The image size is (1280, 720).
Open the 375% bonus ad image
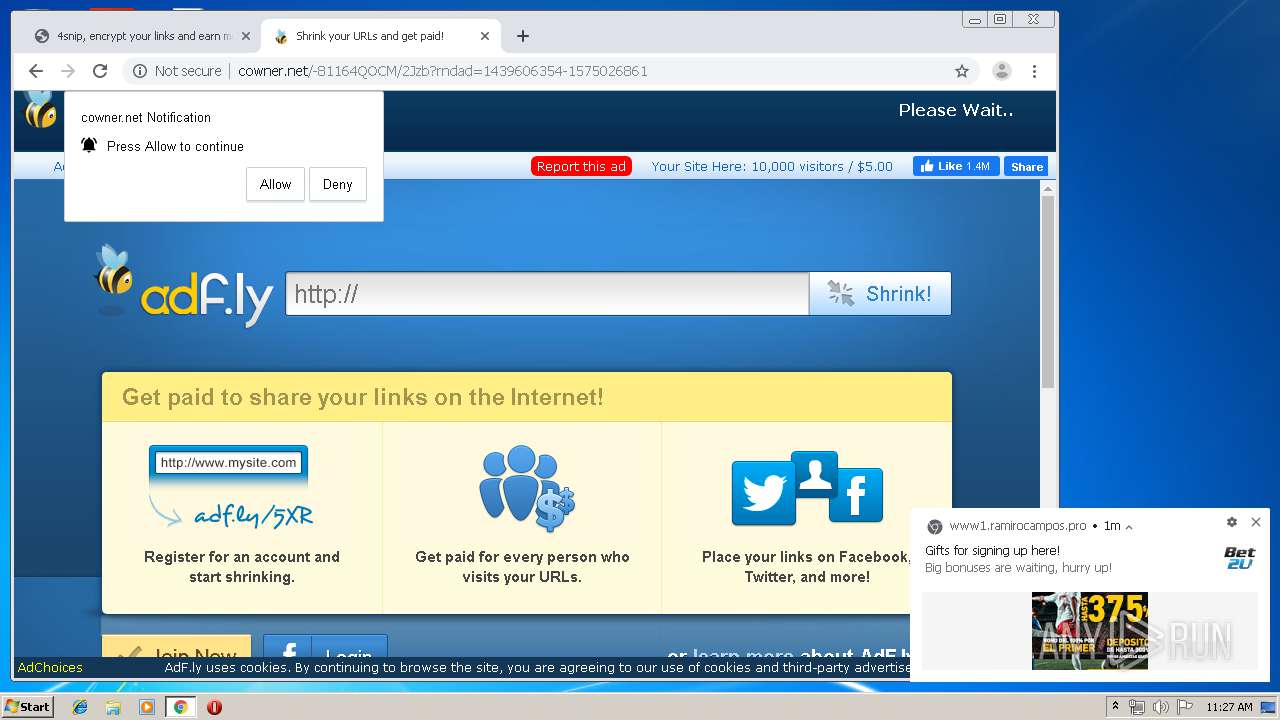point(1090,631)
